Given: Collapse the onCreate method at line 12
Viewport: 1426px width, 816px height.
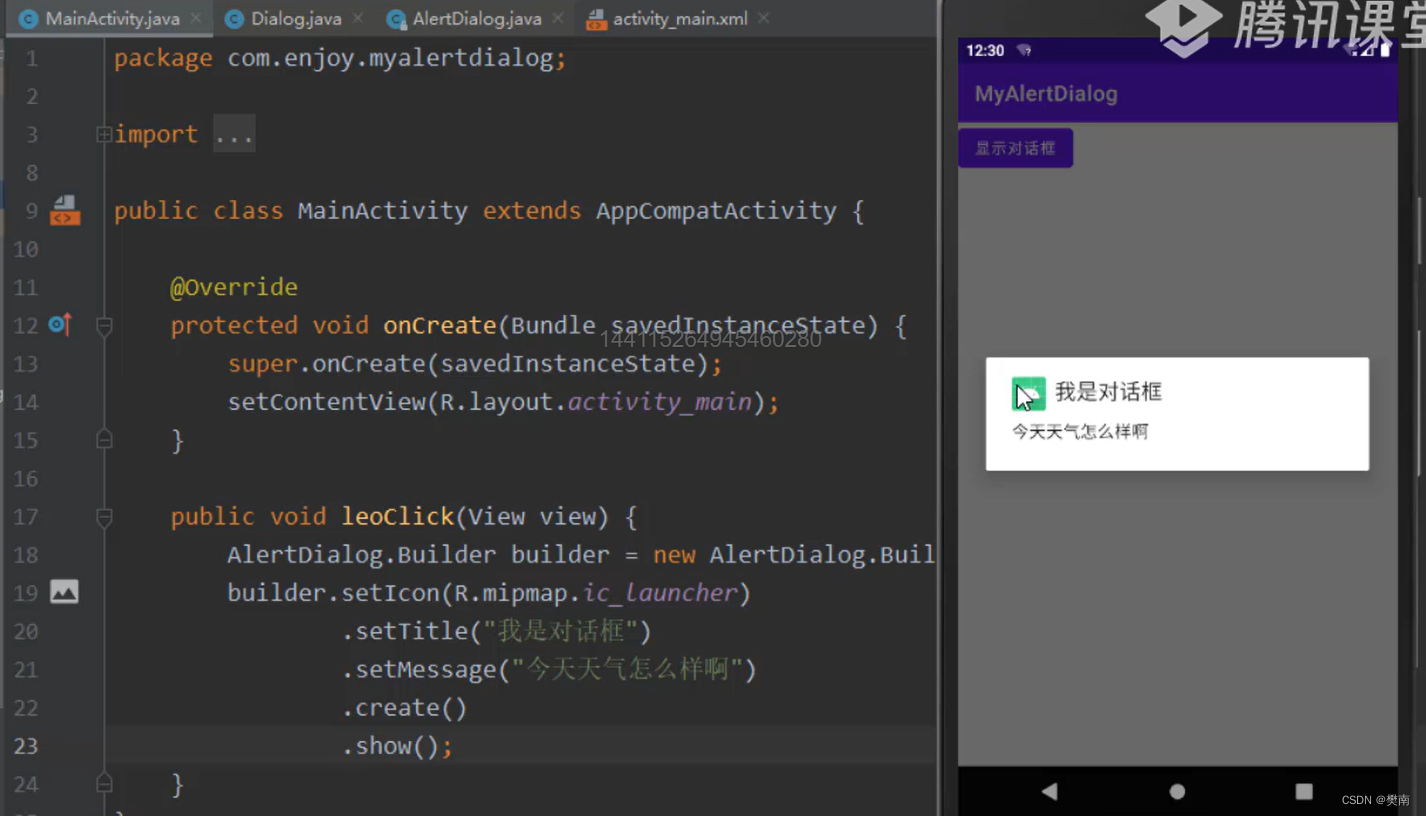Looking at the screenshot, I should 104,325.
